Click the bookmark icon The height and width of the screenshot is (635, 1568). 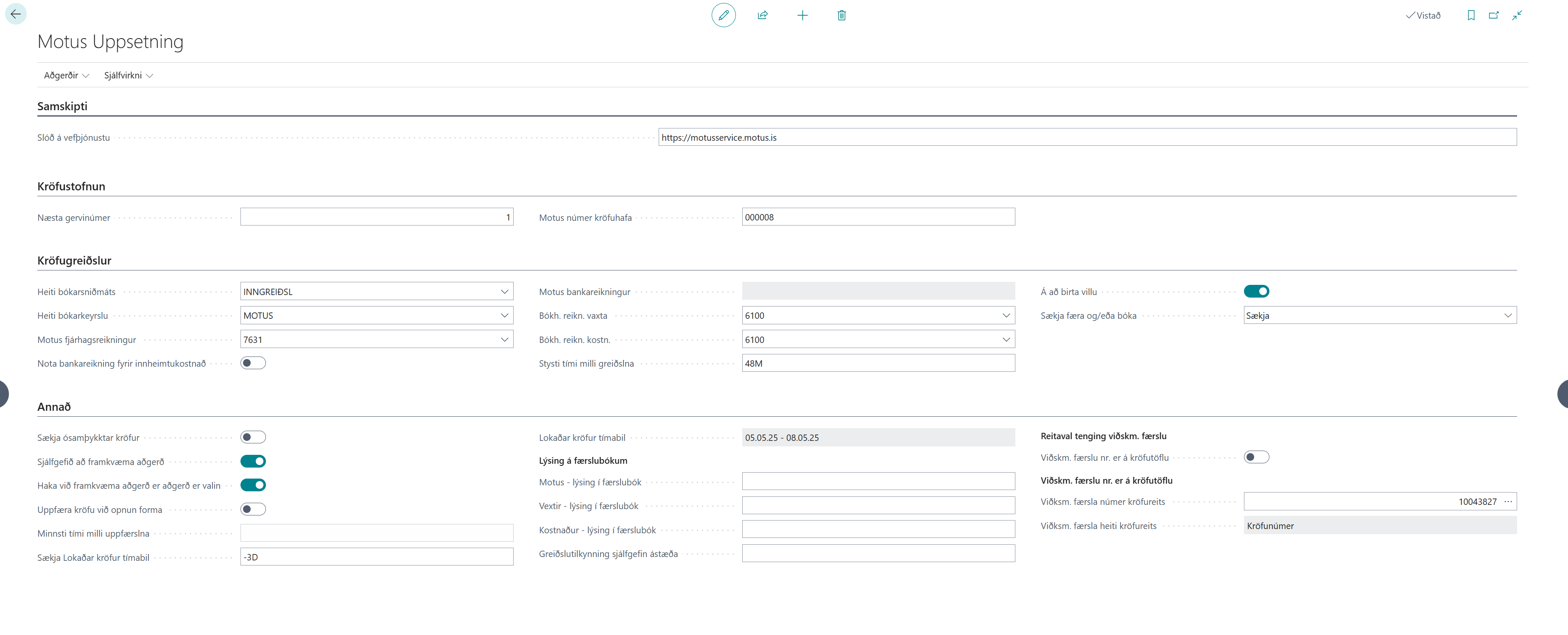[x=1470, y=15]
